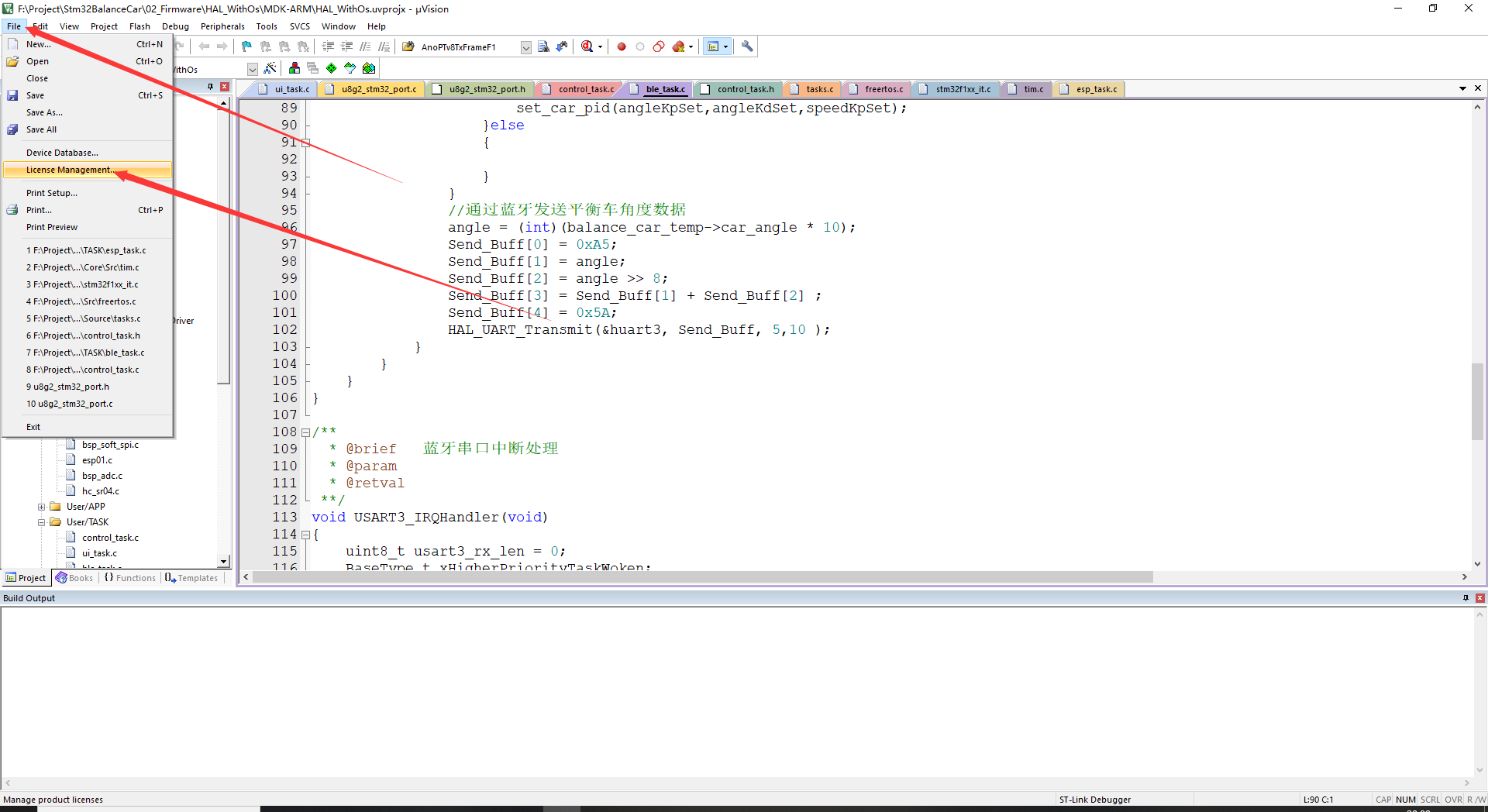Open the Kill Breakpoints dropdown arrow
This screenshot has width=1488, height=812.
[691, 47]
